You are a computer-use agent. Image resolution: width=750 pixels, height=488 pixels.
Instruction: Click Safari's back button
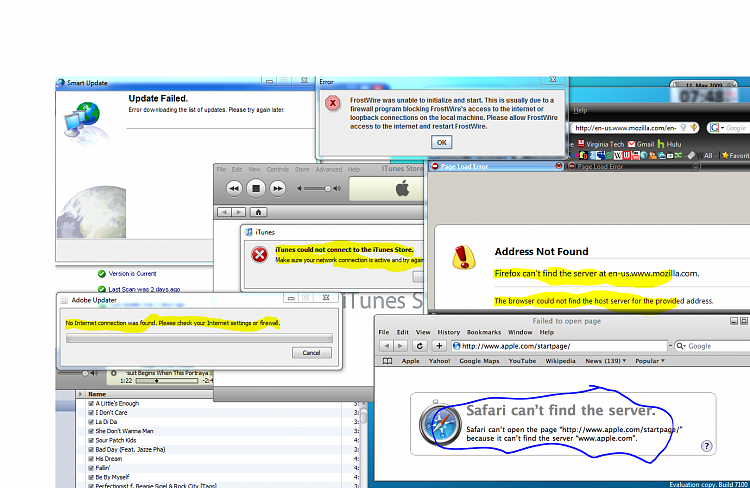[386, 345]
